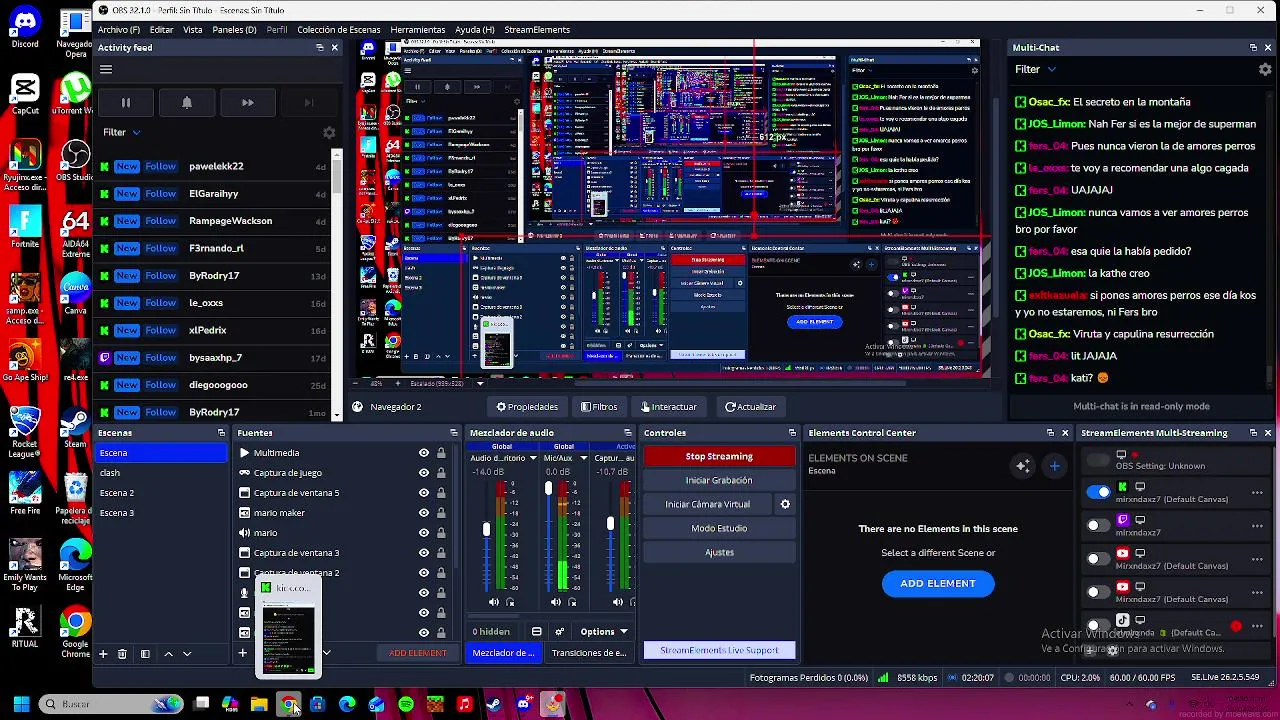Open the mixer Options dropdown
Screen dimensions: 1280x720
(603, 632)
